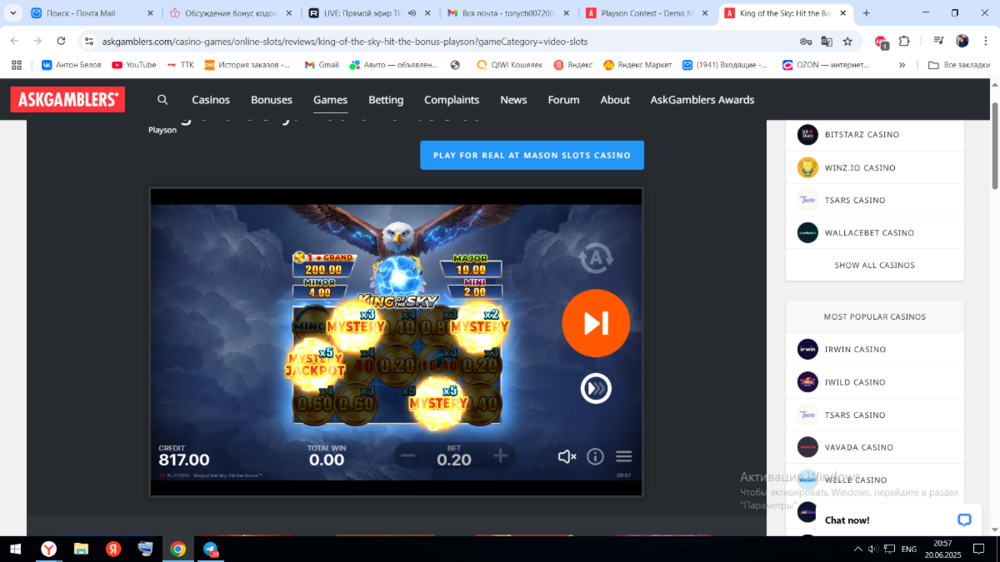Image resolution: width=1000 pixels, height=562 pixels.
Task: Open the tab search dropdown arrow
Action: coord(13,13)
